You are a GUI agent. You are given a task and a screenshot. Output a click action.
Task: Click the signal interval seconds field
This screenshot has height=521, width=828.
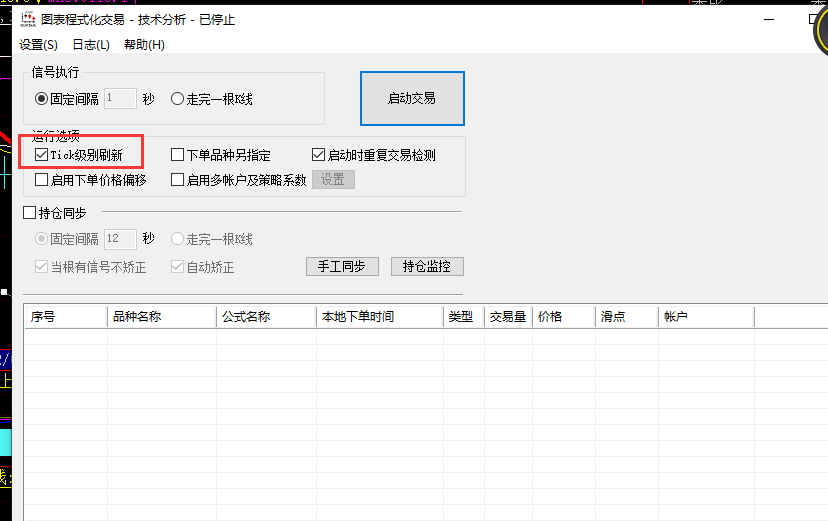pyautogui.click(x=120, y=99)
